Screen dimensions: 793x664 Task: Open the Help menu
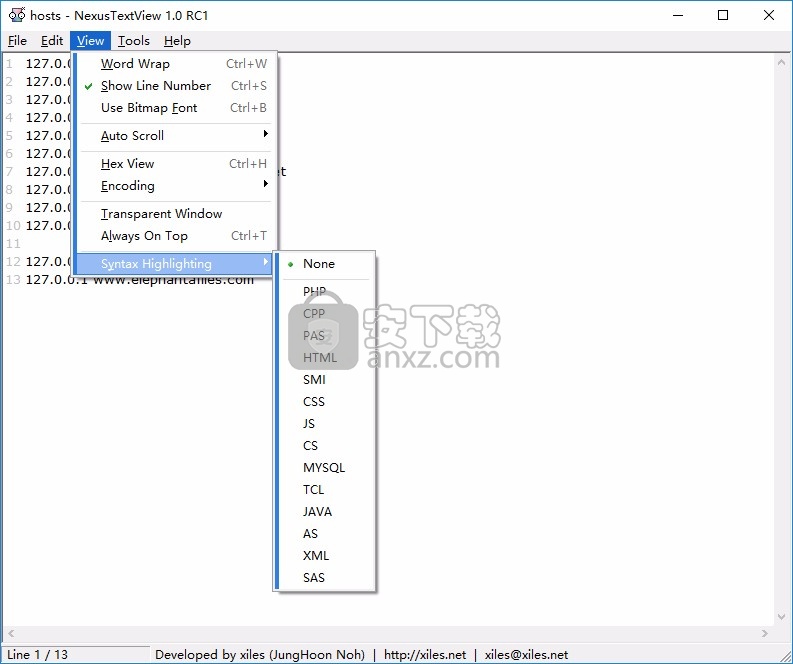177,41
